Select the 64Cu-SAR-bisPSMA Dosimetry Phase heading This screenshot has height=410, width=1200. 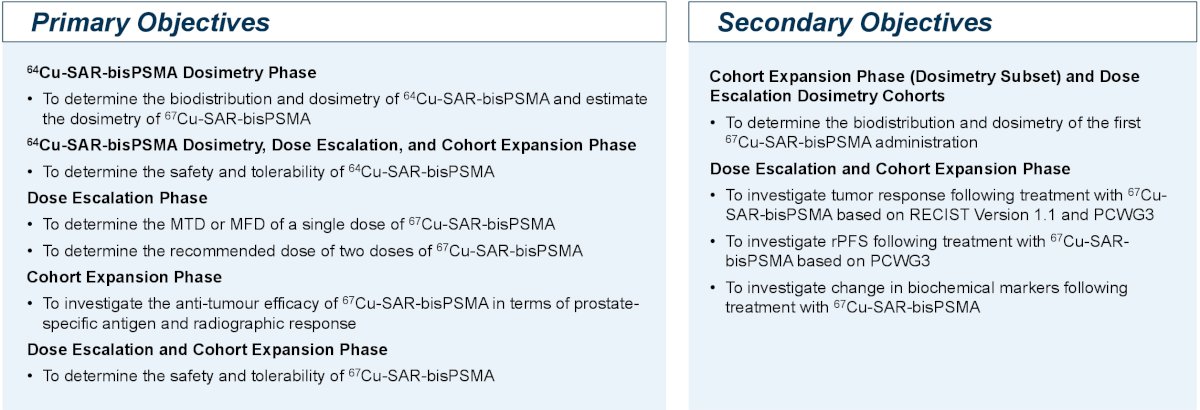(x=172, y=72)
